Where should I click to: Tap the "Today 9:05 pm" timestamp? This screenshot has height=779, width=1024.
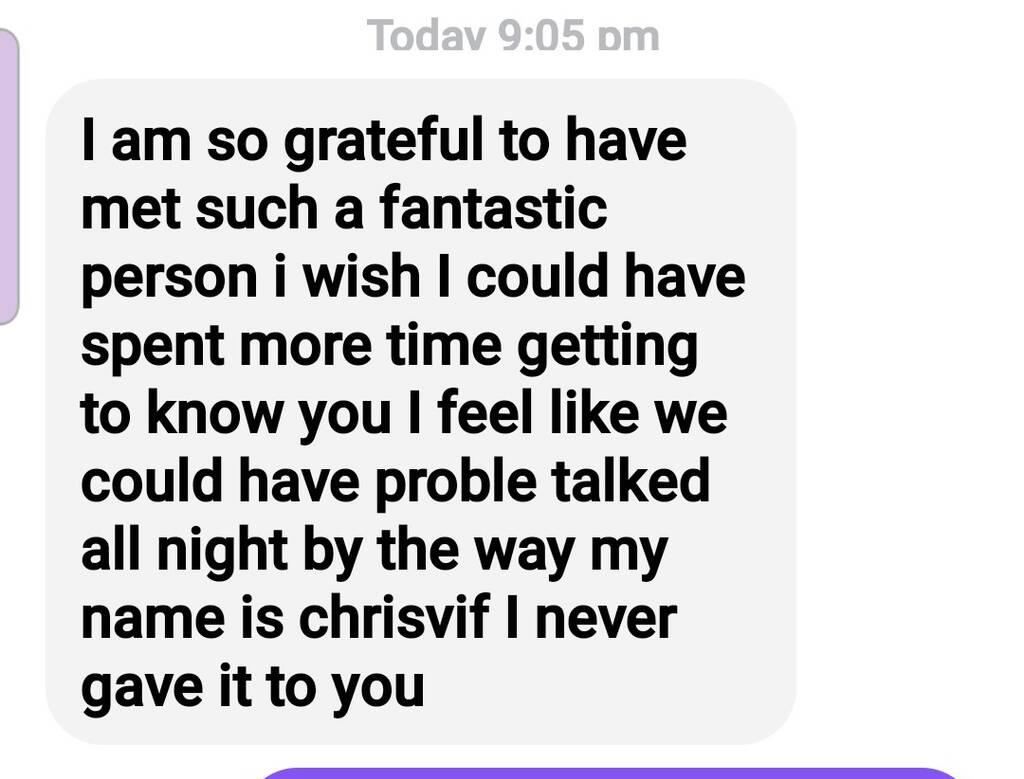pyautogui.click(x=513, y=36)
